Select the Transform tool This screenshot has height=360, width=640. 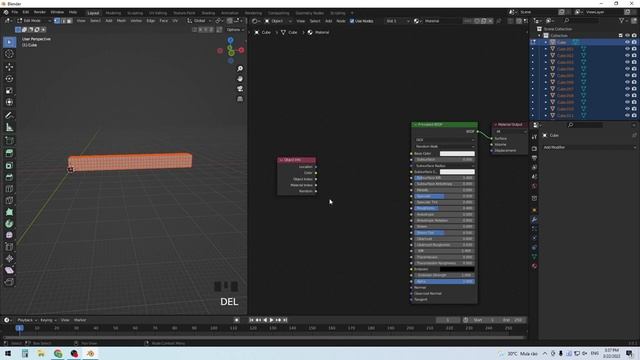tap(9, 102)
